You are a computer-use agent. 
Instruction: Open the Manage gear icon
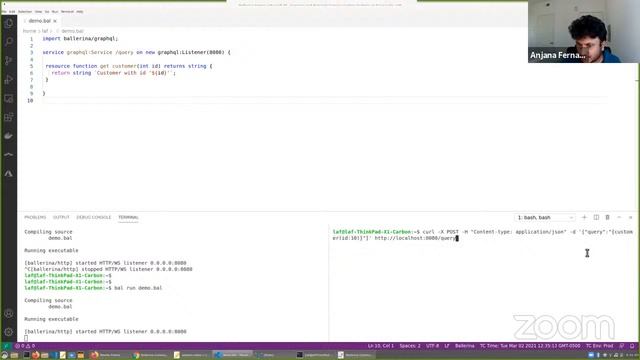coord(9,332)
